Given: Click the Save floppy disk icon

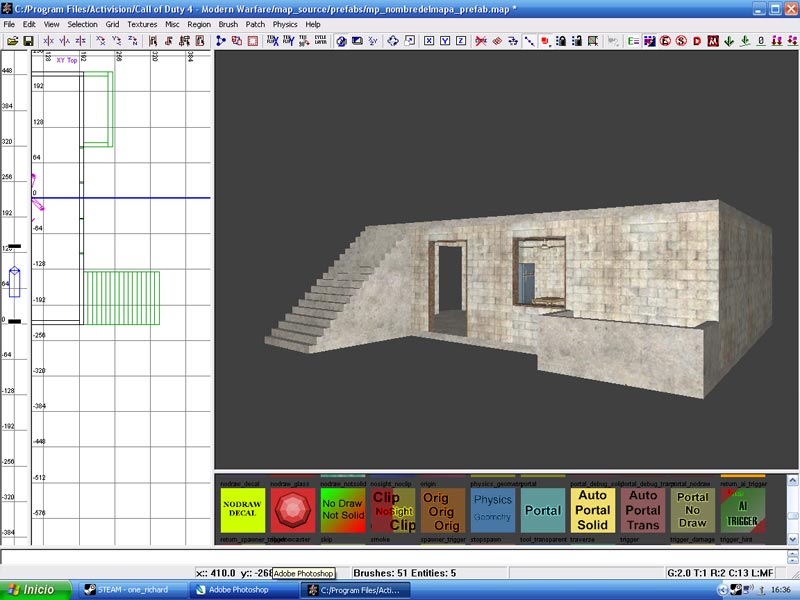Looking at the screenshot, I should tap(28, 41).
